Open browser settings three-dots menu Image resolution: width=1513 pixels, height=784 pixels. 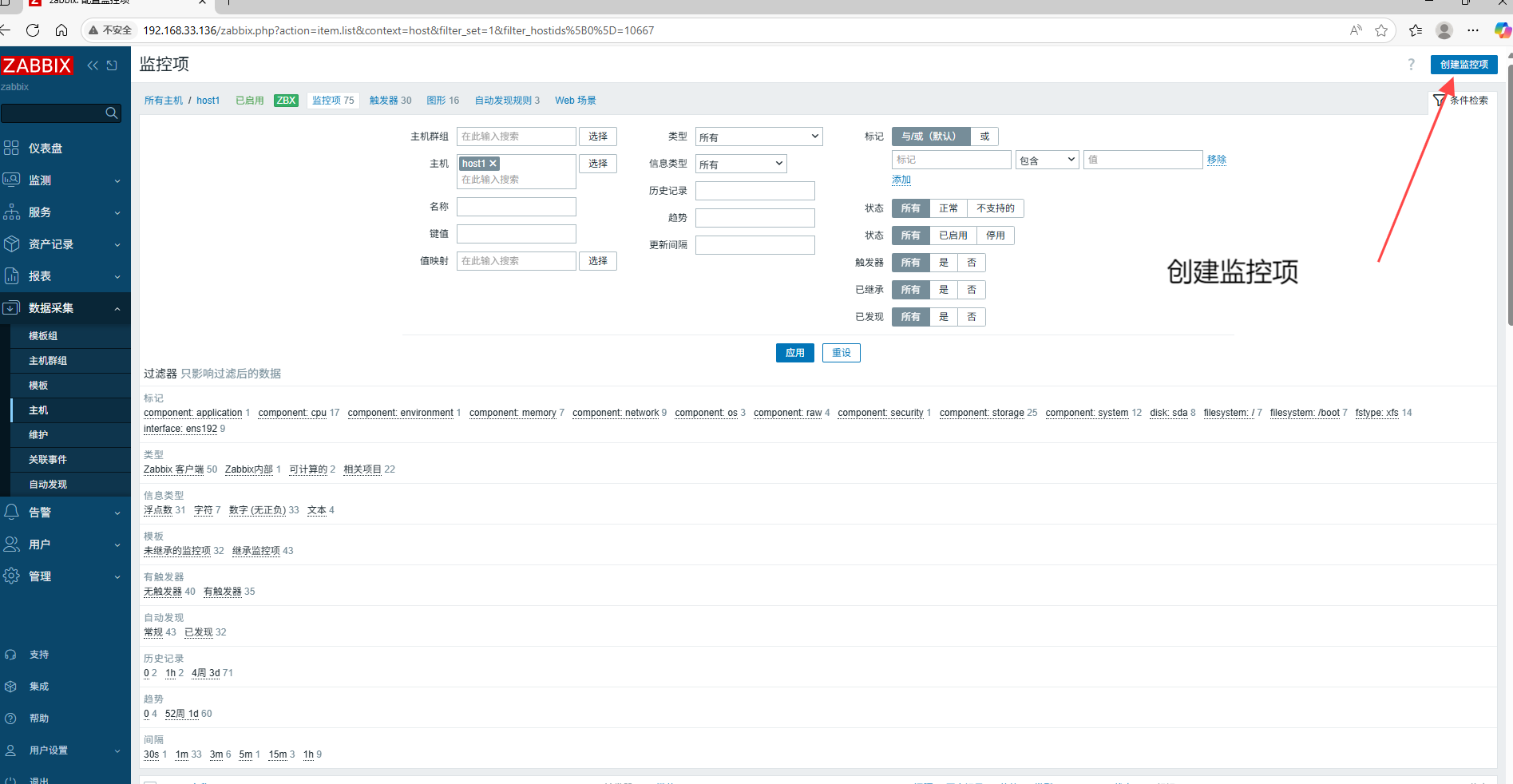click(x=1473, y=30)
